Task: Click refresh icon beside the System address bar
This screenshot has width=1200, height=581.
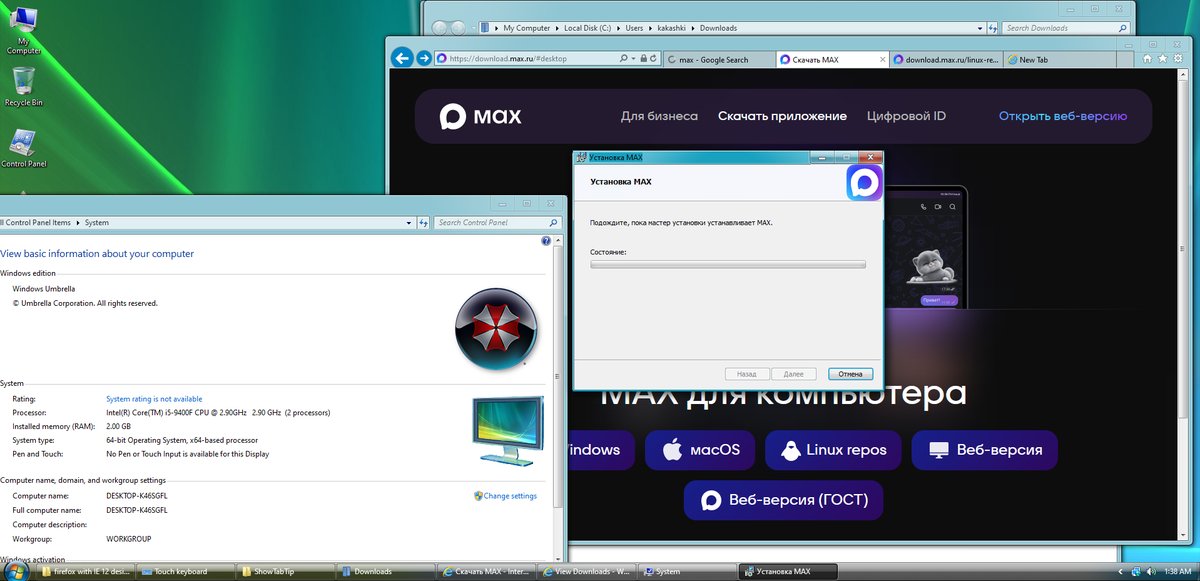Action: (424, 222)
